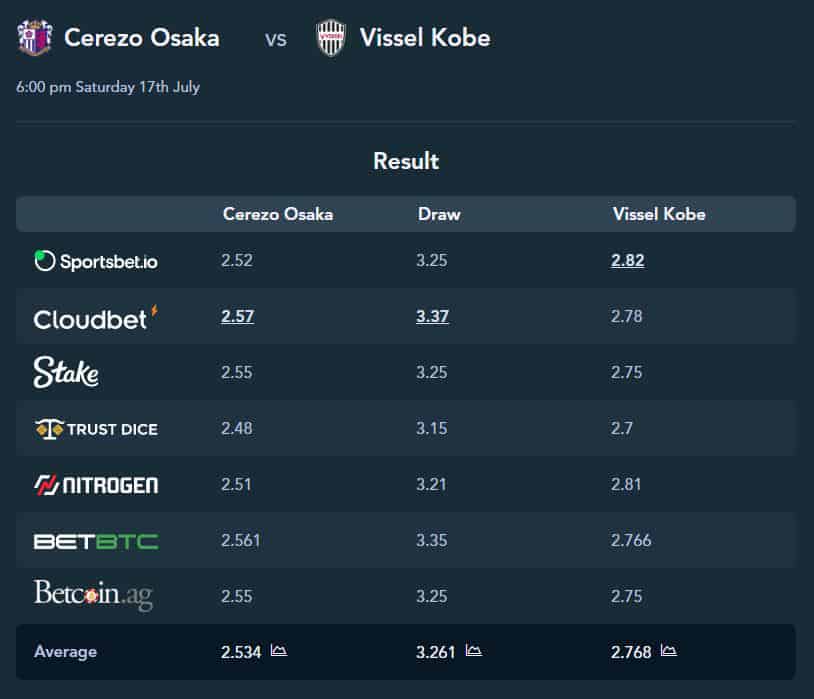Viewport: 814px width, 699px height.
Task: Click the Cerezo Osaka team crest
Action: (35, 37)
